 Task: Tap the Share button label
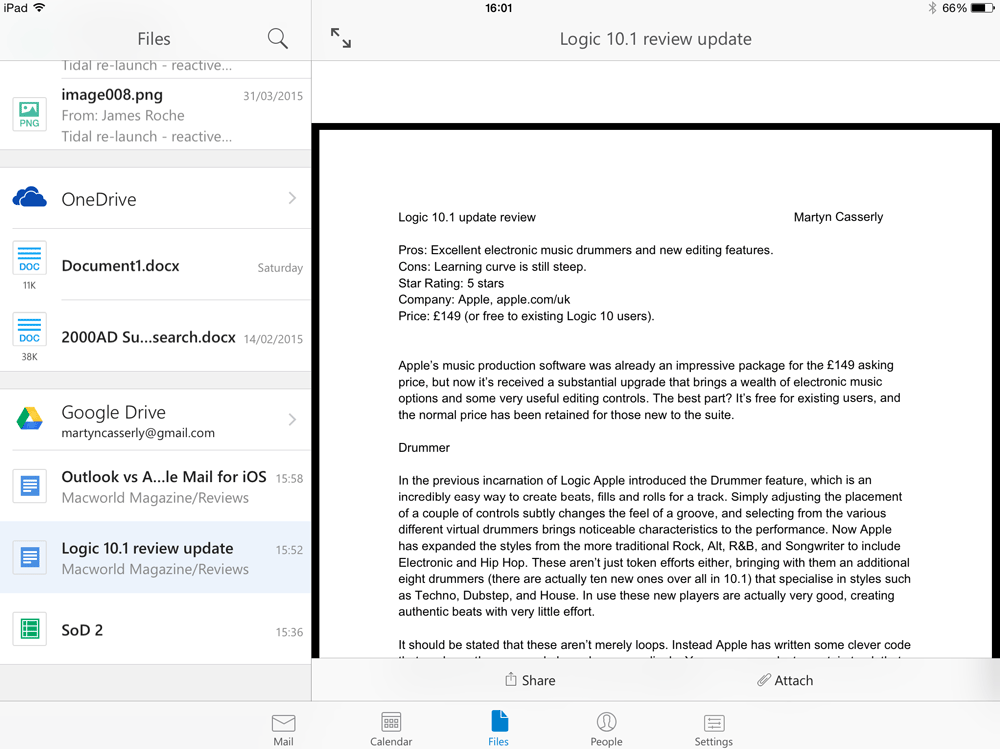pyautogui.click(x=538, y=681)
